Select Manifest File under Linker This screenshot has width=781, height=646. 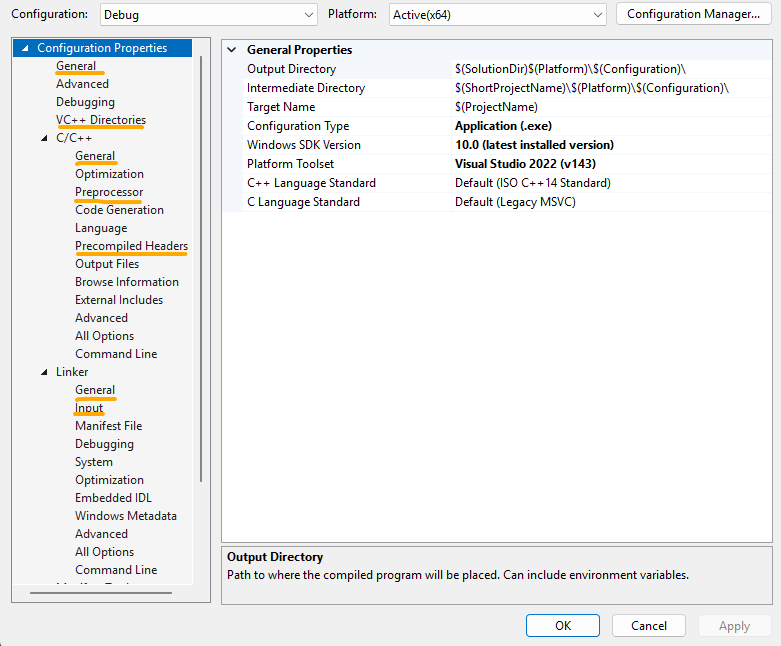point(108,426)
